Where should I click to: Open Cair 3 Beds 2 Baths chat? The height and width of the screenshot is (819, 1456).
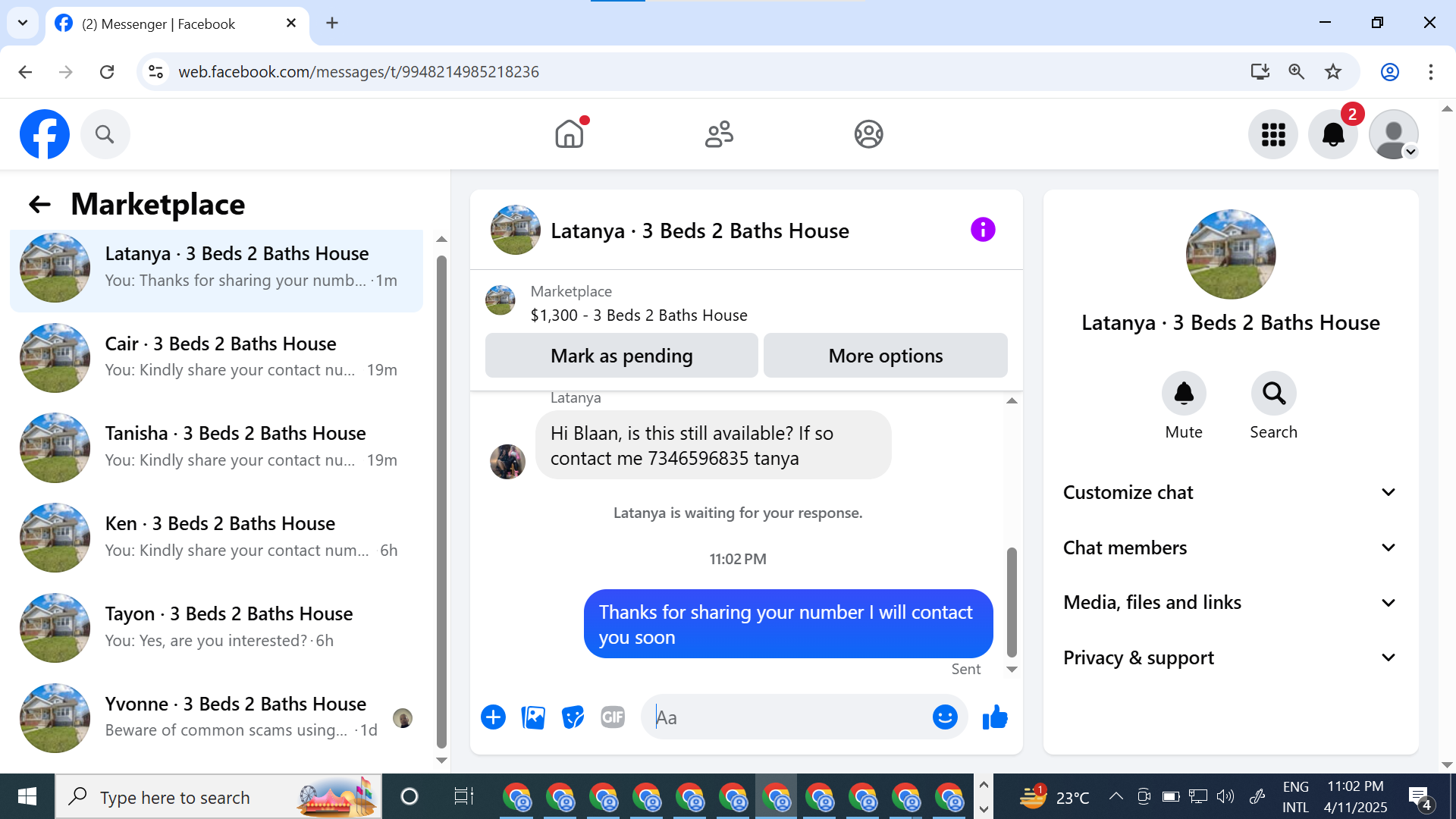[x=217, y=357]
